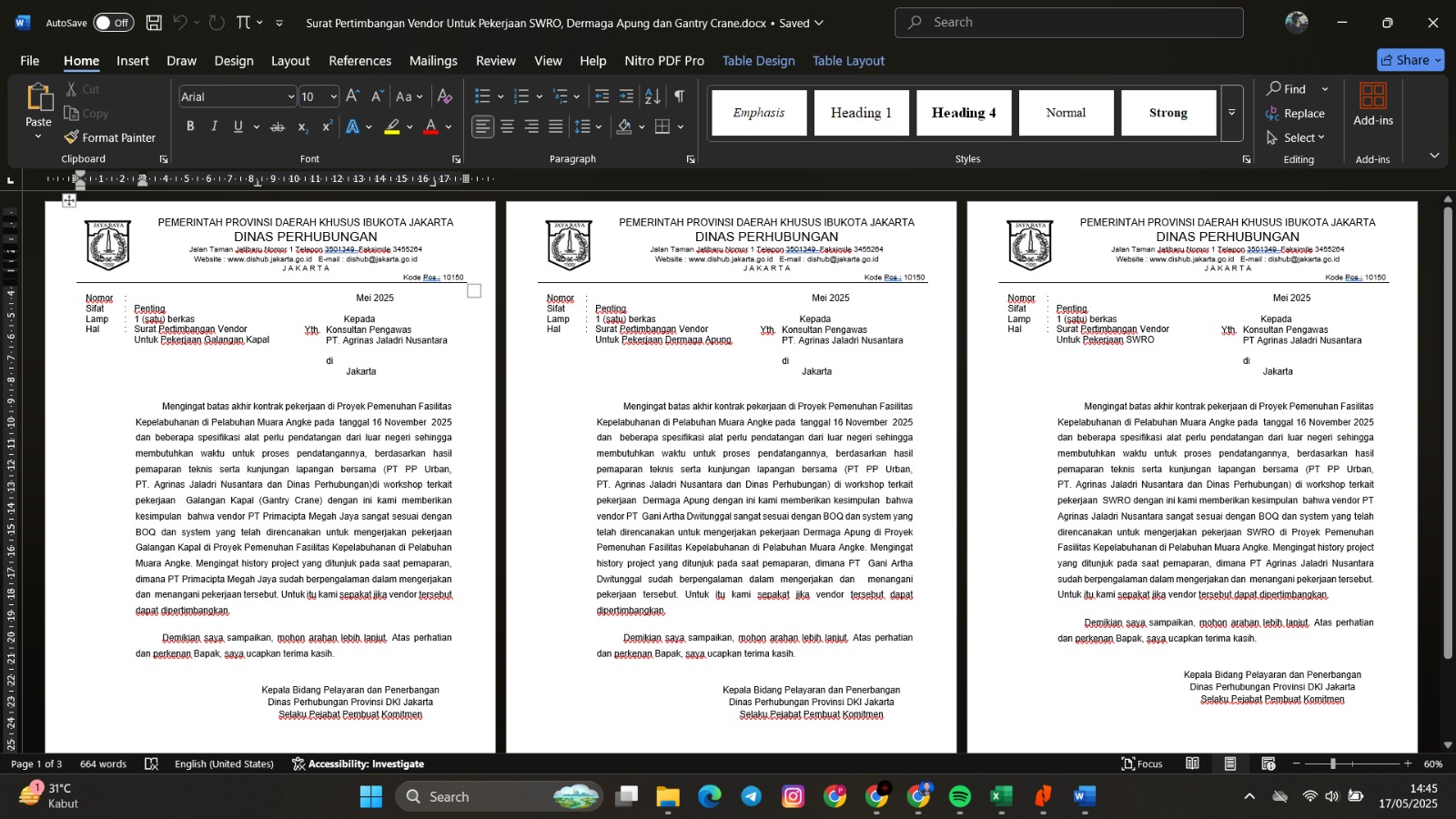Open font size dropdown
The image size is (1456, 819).
(334, 96)
